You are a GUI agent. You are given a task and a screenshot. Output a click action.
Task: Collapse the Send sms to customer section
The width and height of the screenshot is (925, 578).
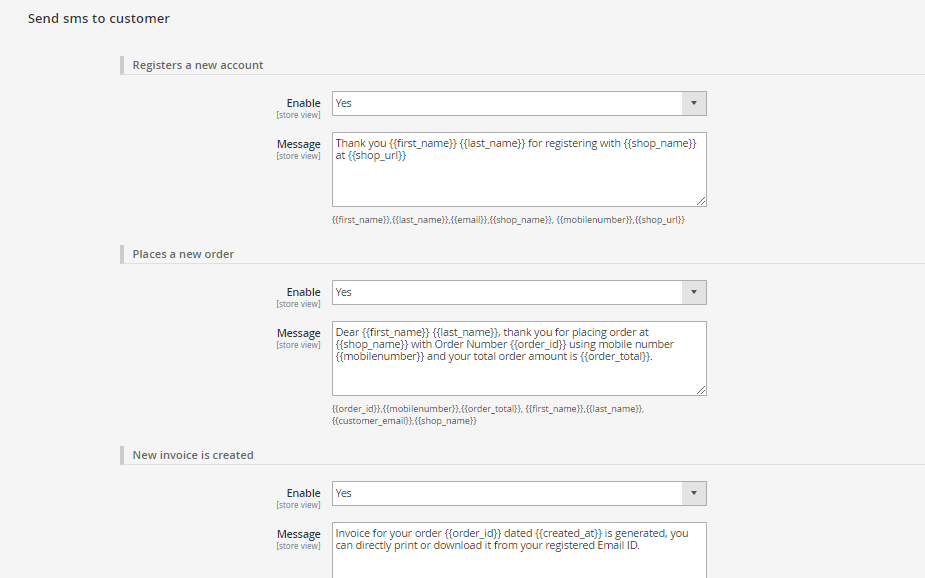point(99,18)
